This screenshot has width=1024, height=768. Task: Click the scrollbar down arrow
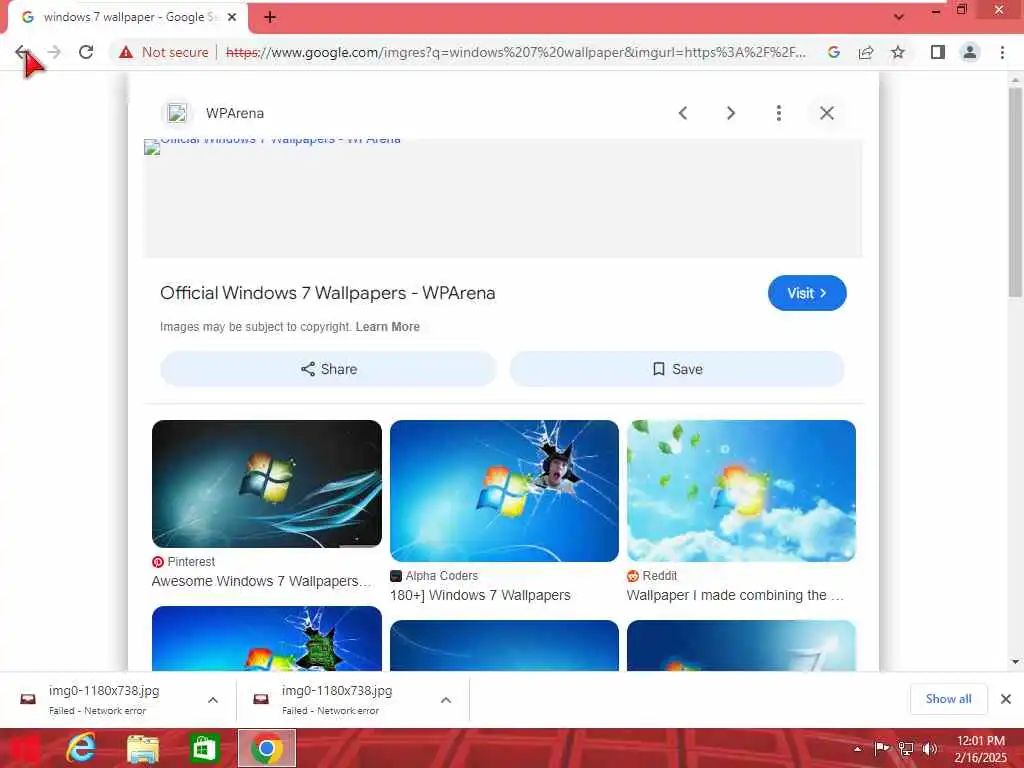1015,662
